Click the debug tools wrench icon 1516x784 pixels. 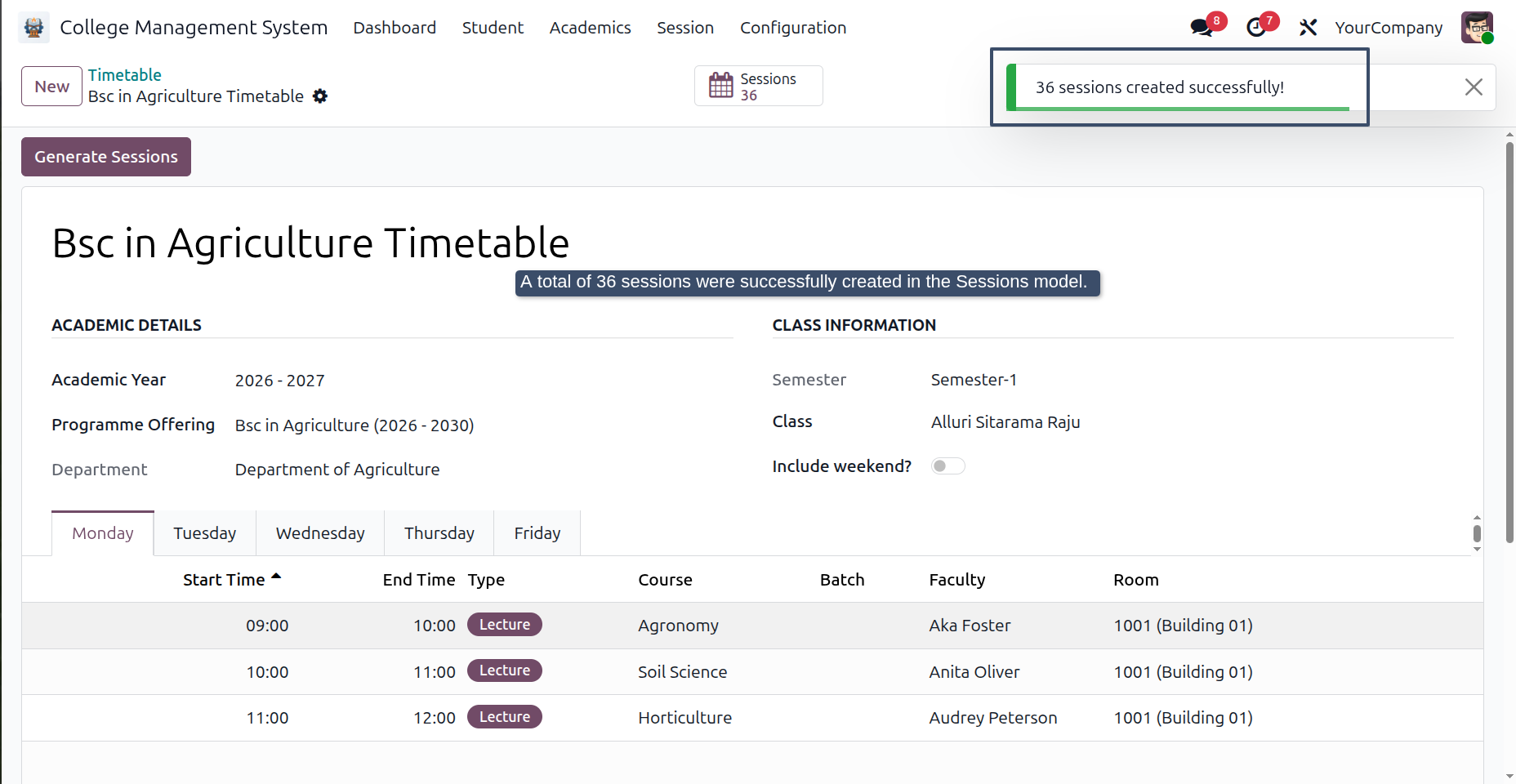[x=1308, y=28]
